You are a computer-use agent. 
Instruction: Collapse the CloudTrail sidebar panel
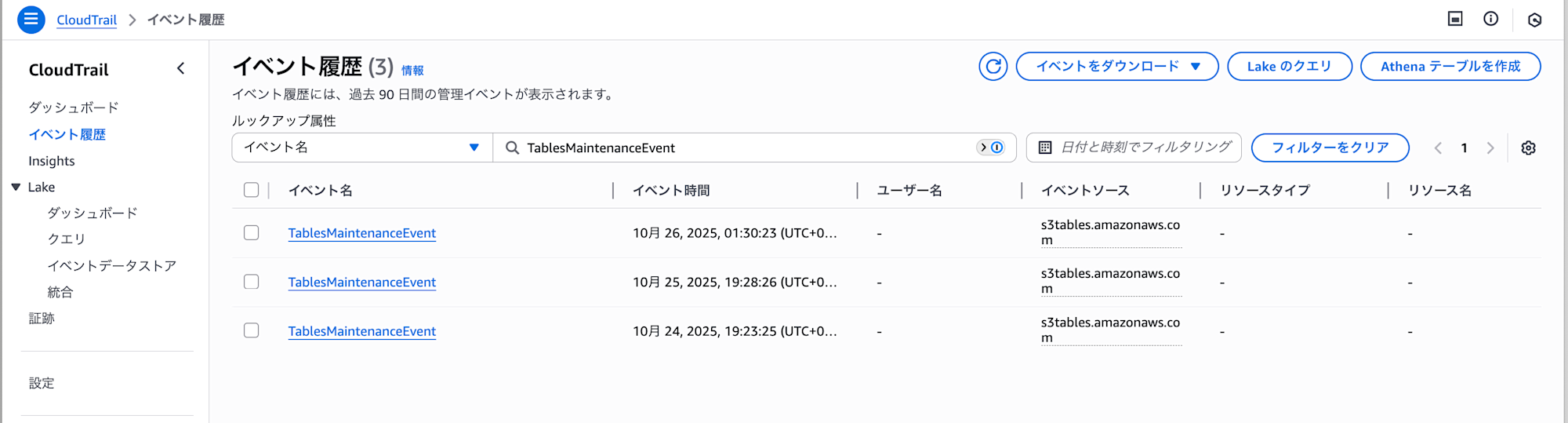tap(181, 69)
